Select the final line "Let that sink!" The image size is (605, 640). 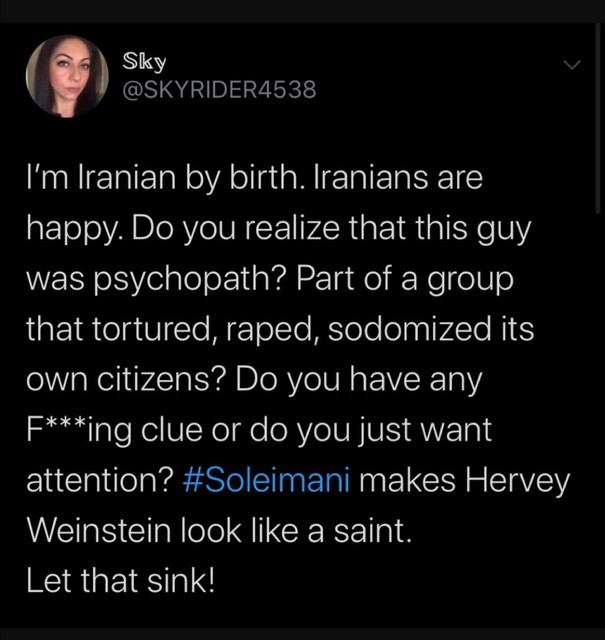pyautogui.click(x=120, y=580)
